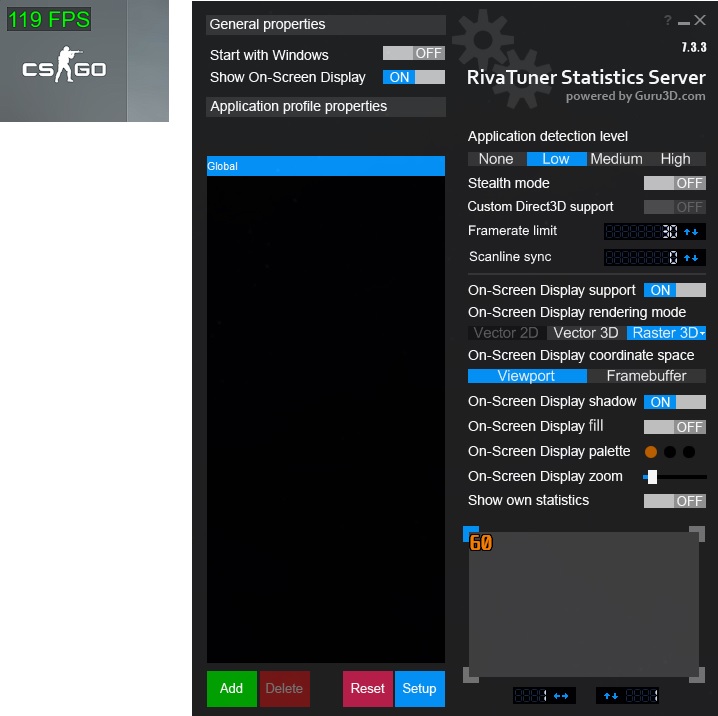The image size is (718, 716).
Task: Close the RivaTuner Statistics Server window
Action: 700,20
